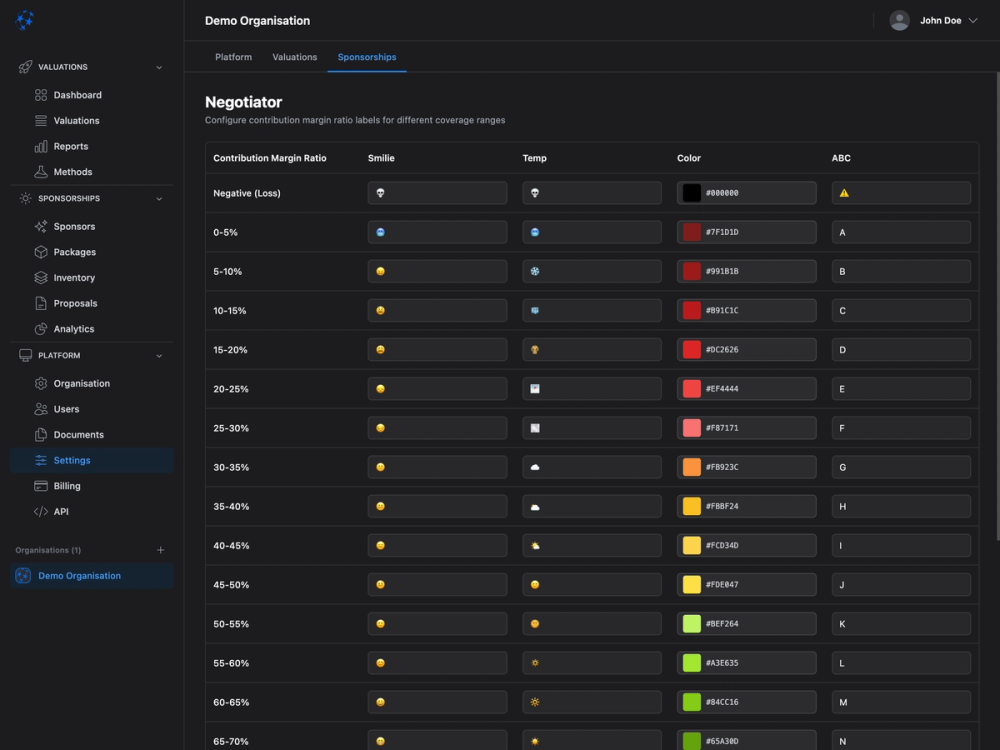This screenshot has height=750, width=1000.
Task: Collapse the SPONSORSHIPS sidebar section
Action: pos(158,198)
